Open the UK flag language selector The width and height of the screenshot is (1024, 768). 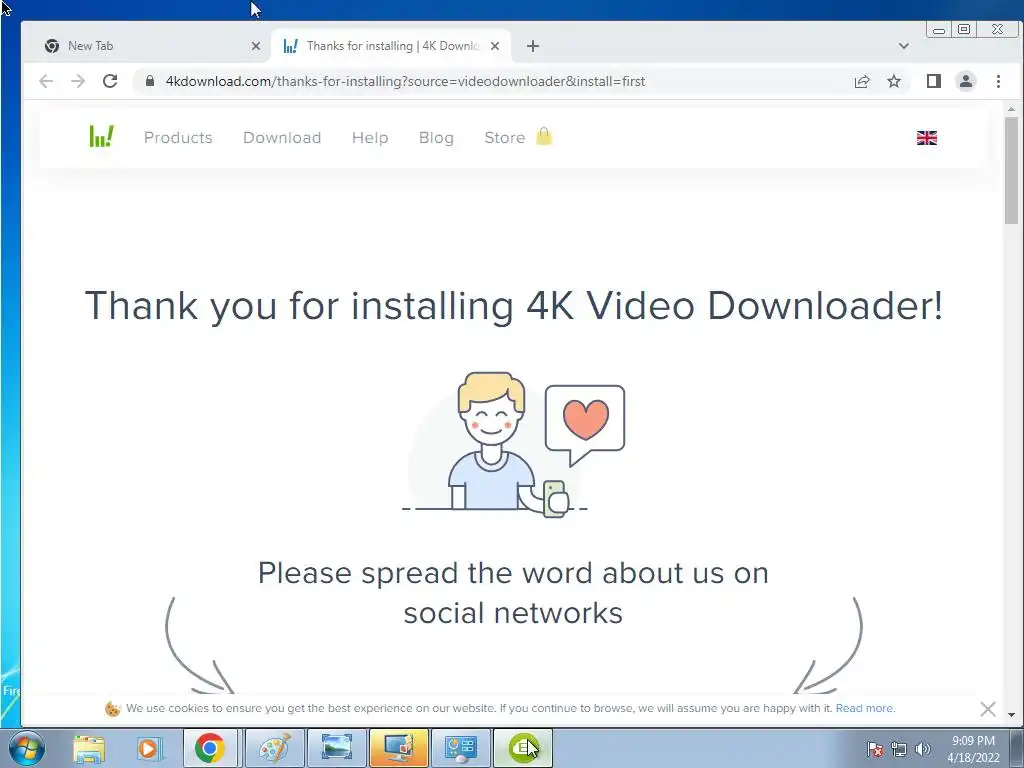[927, 138]
